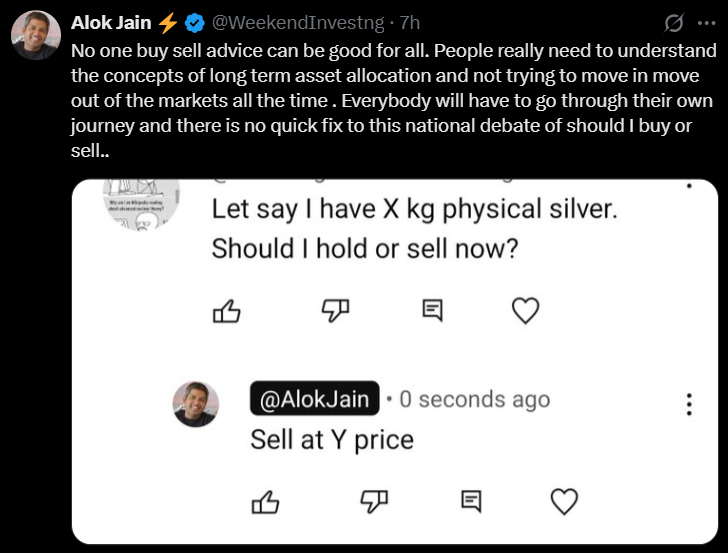Click Alok Jain's avatar in the reply
Image resolution: width=728 pixels, height=553 pixels.
(195, 403)
